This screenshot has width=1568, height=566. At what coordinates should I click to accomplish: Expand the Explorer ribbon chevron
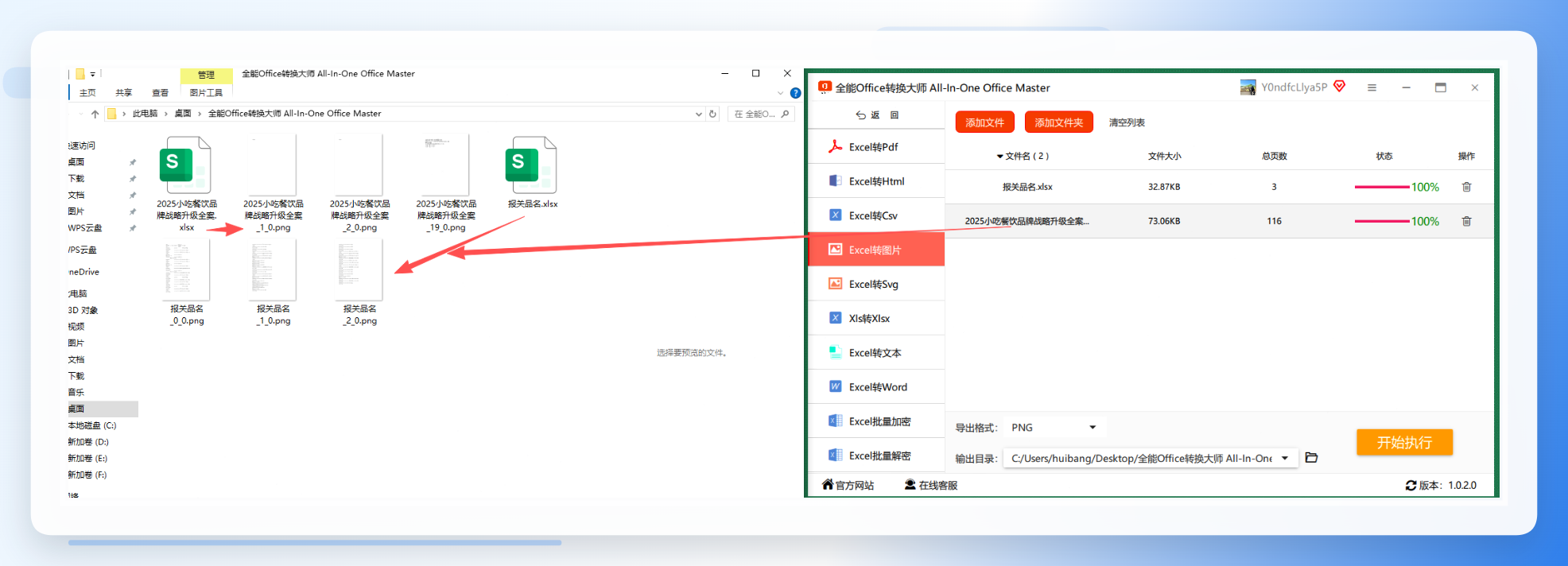[780, 93]
